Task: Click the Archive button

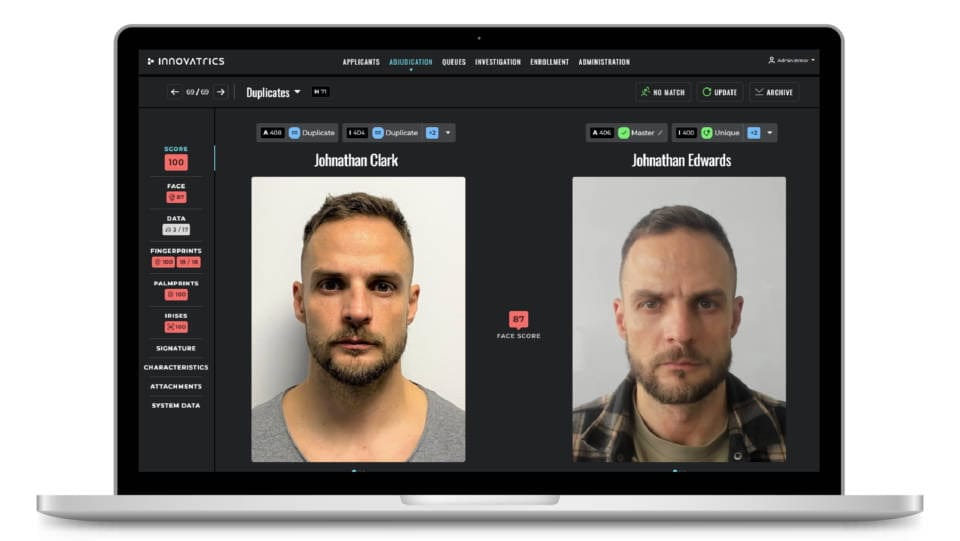Action: 774,92
